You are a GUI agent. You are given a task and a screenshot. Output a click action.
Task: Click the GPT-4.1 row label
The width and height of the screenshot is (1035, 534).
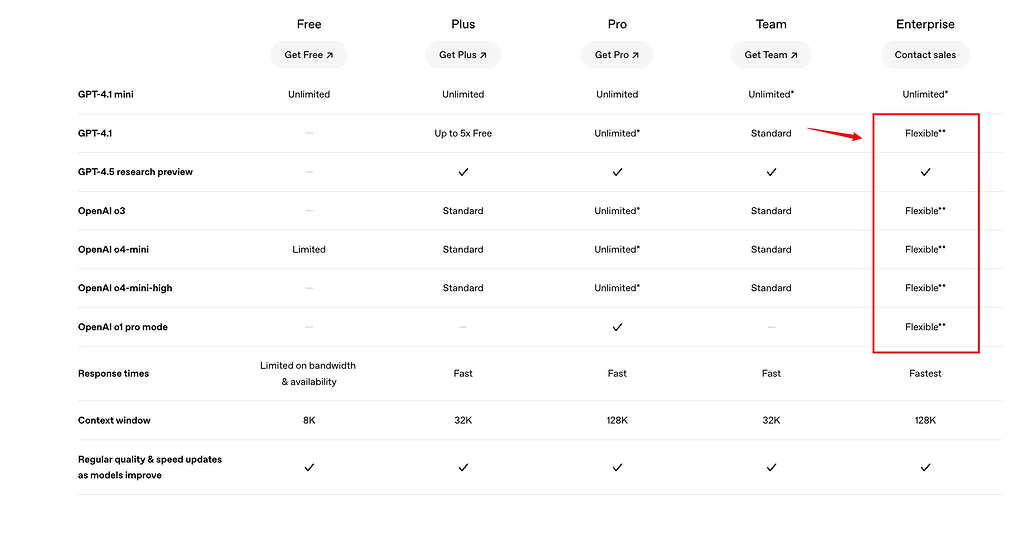click(x=95, y=133)
